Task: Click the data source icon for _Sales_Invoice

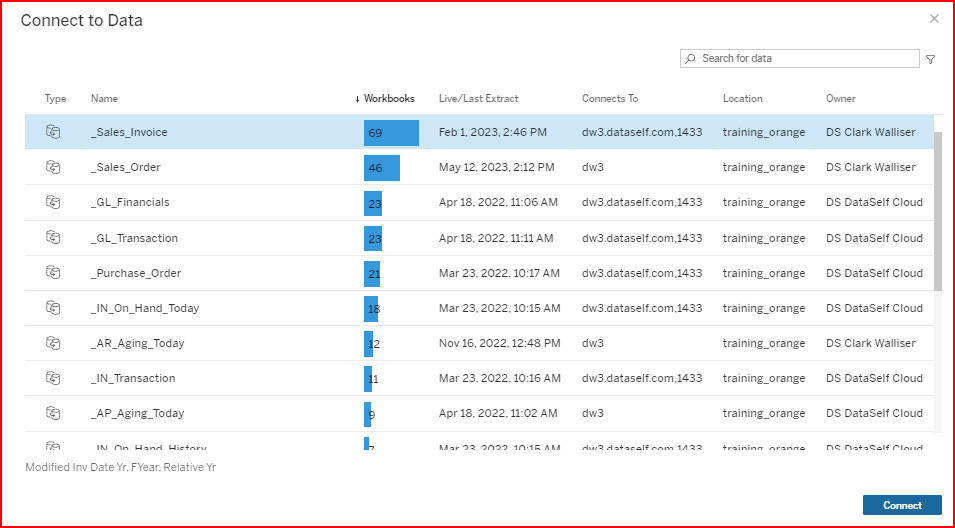Action: coord(54,132)
